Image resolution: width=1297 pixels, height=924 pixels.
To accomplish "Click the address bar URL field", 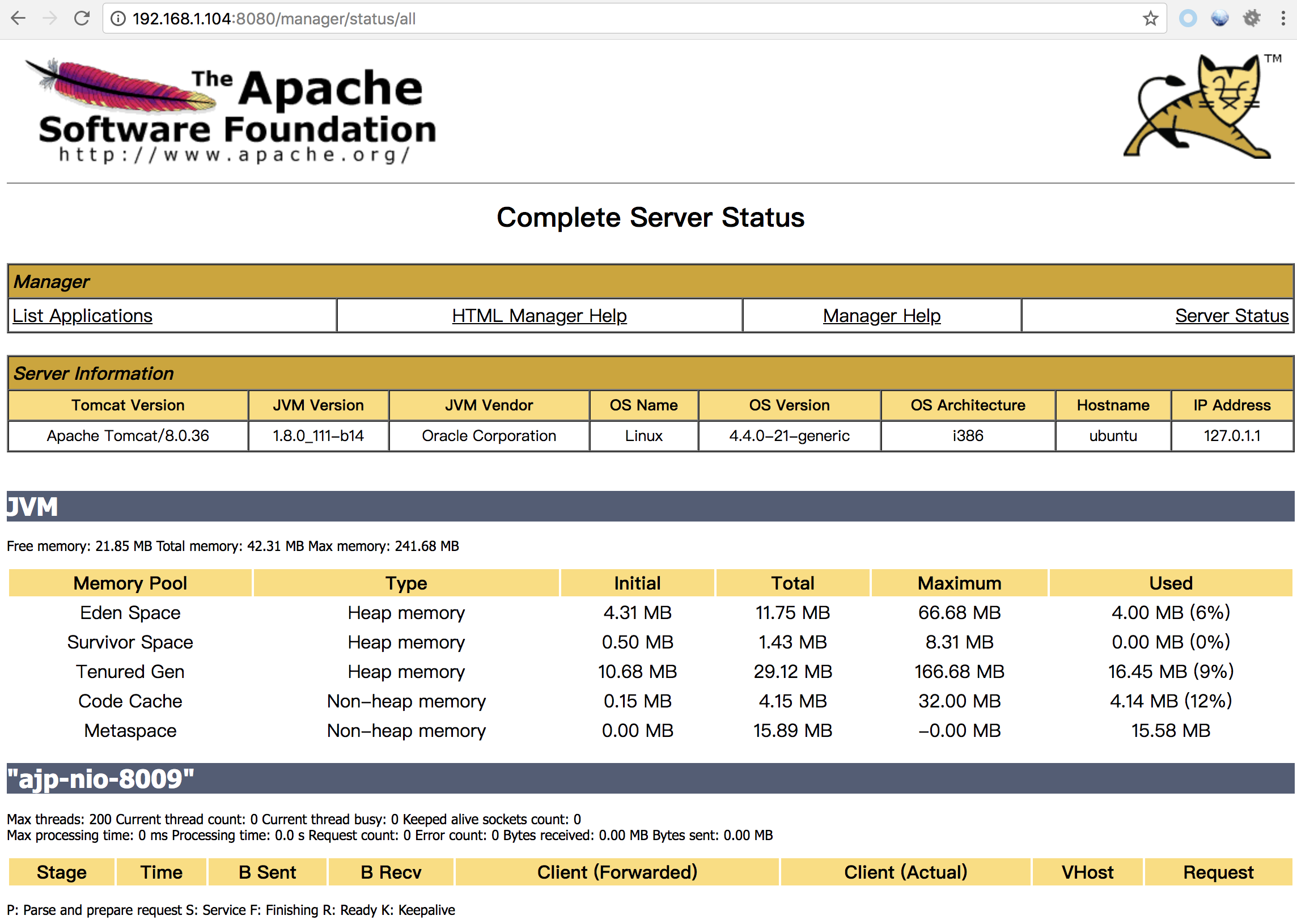I will [x=569, y=19].
